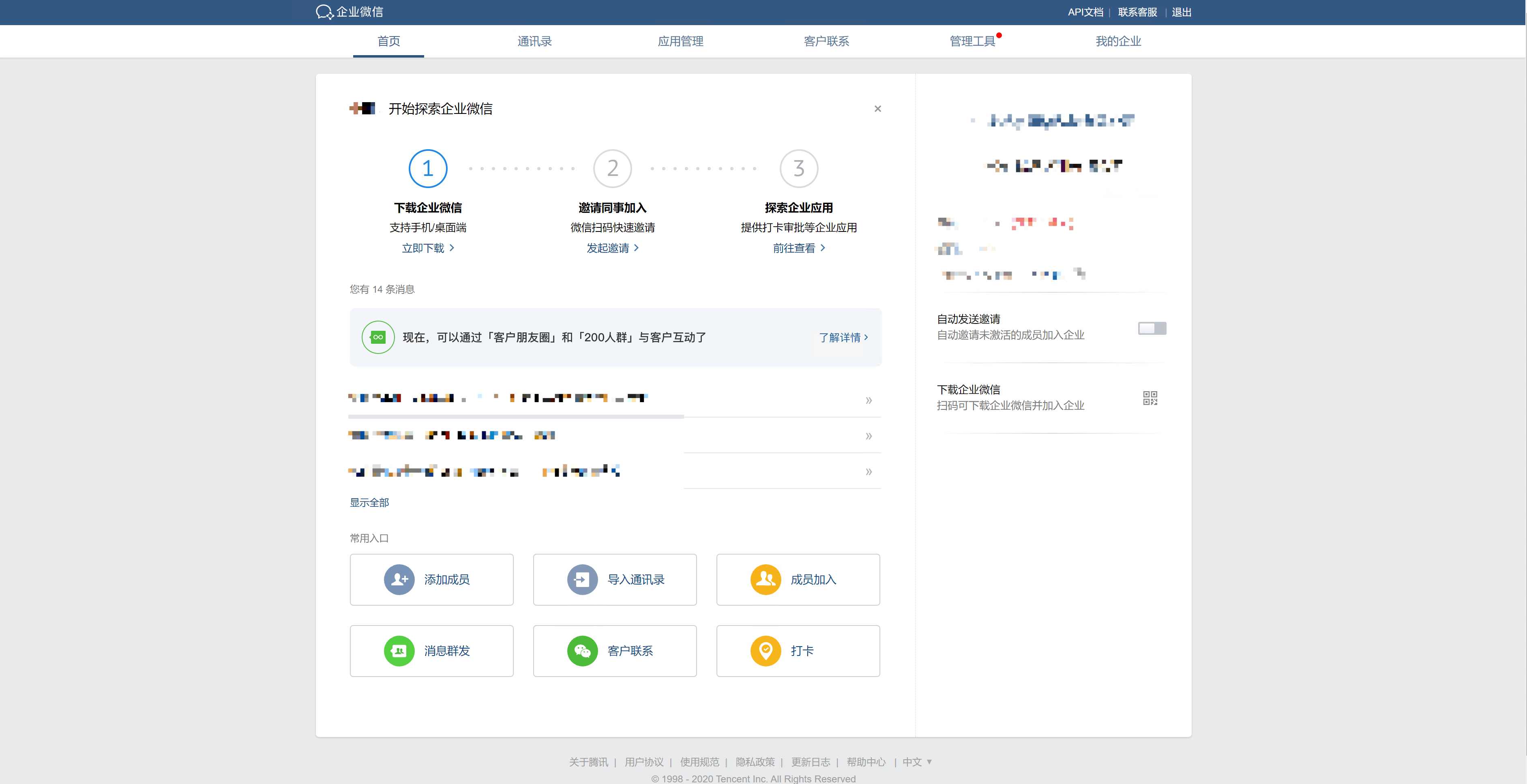Screen dimensions: 1527x784
Task: Click the 企业微信 logo icon
Action: [325, 12]
